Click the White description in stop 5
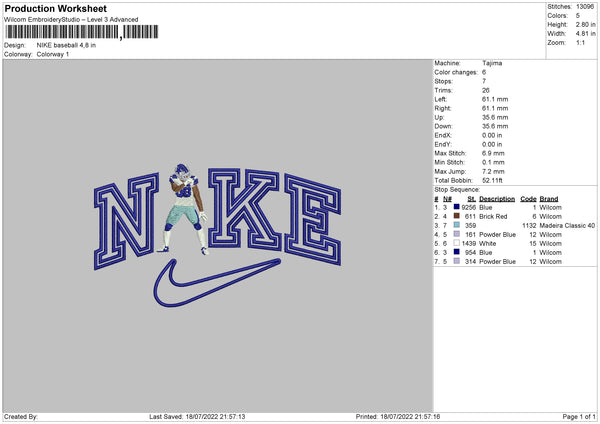 click(x=488, y=244)
